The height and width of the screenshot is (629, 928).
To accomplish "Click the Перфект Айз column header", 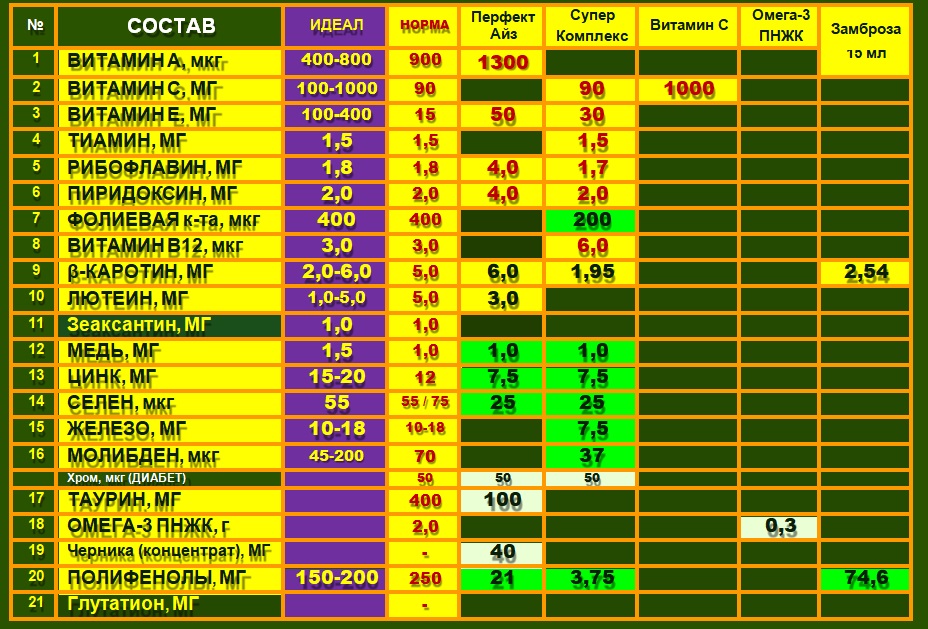I will [503, 26].
